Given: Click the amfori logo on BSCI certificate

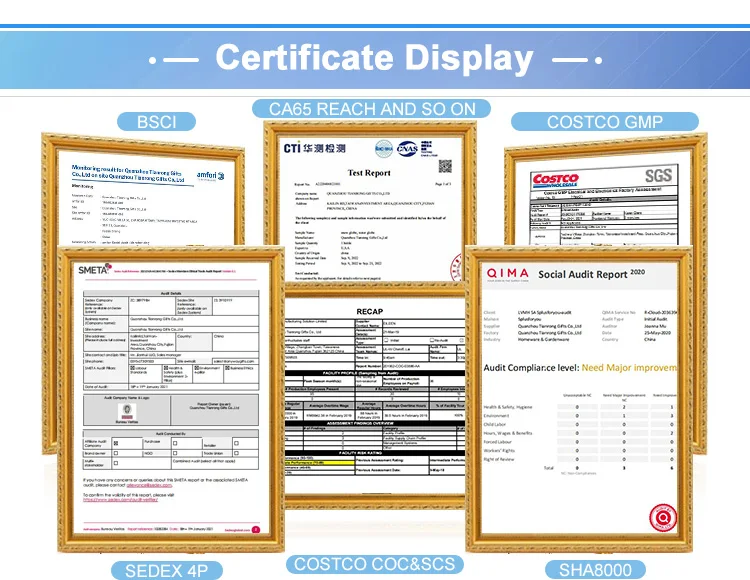Looking at the screenshot, I should 211,176.
